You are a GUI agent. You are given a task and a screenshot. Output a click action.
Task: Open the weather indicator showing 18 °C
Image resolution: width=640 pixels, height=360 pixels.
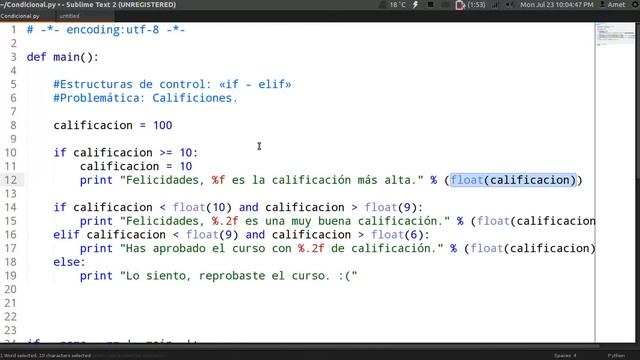(393, 5)
